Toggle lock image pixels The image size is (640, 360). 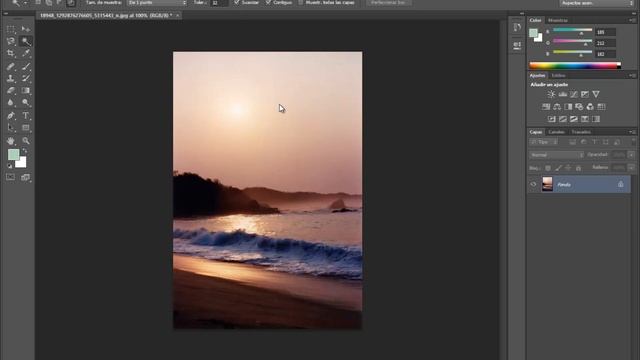558,168
